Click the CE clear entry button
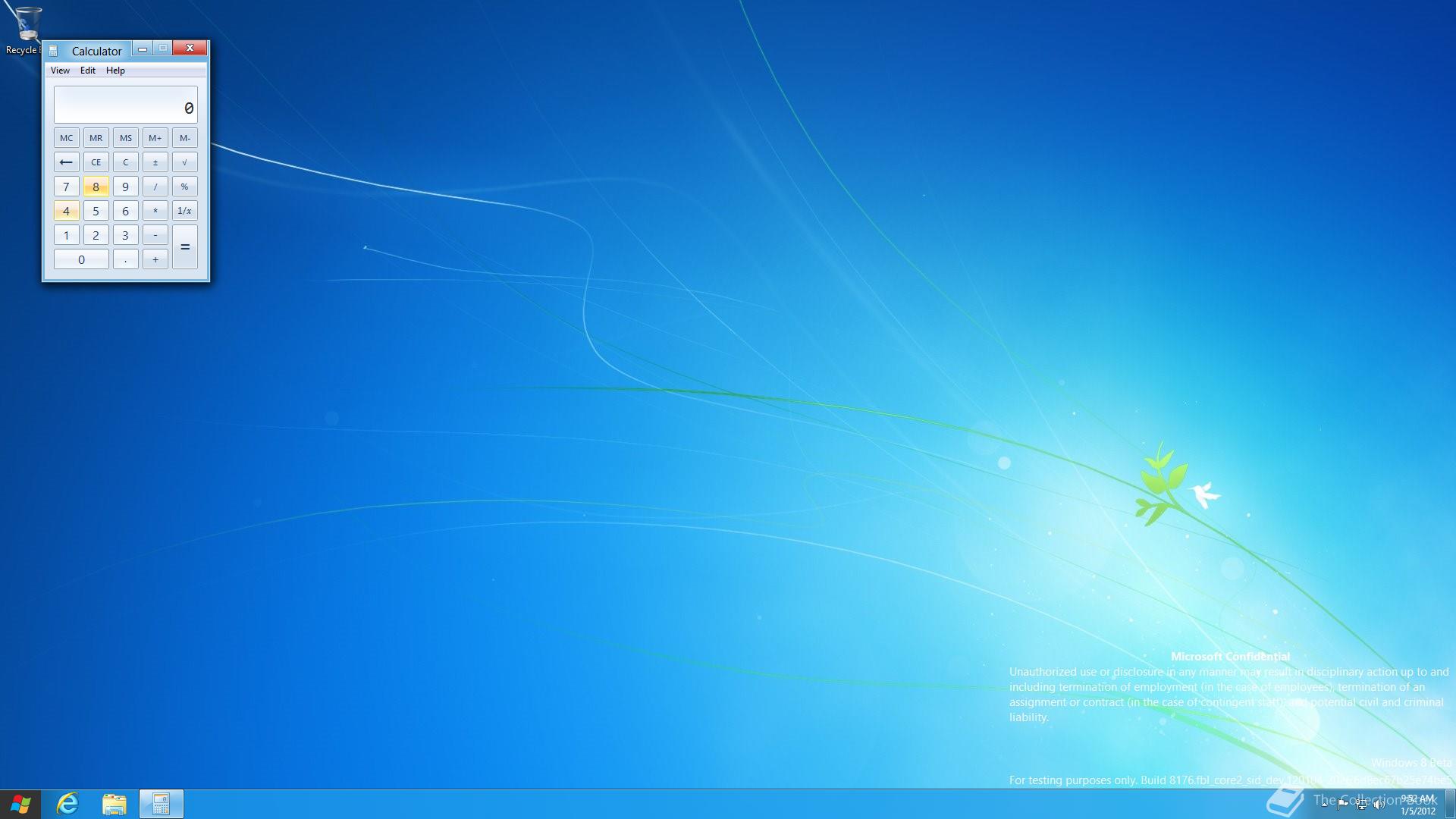 (96, 162)
